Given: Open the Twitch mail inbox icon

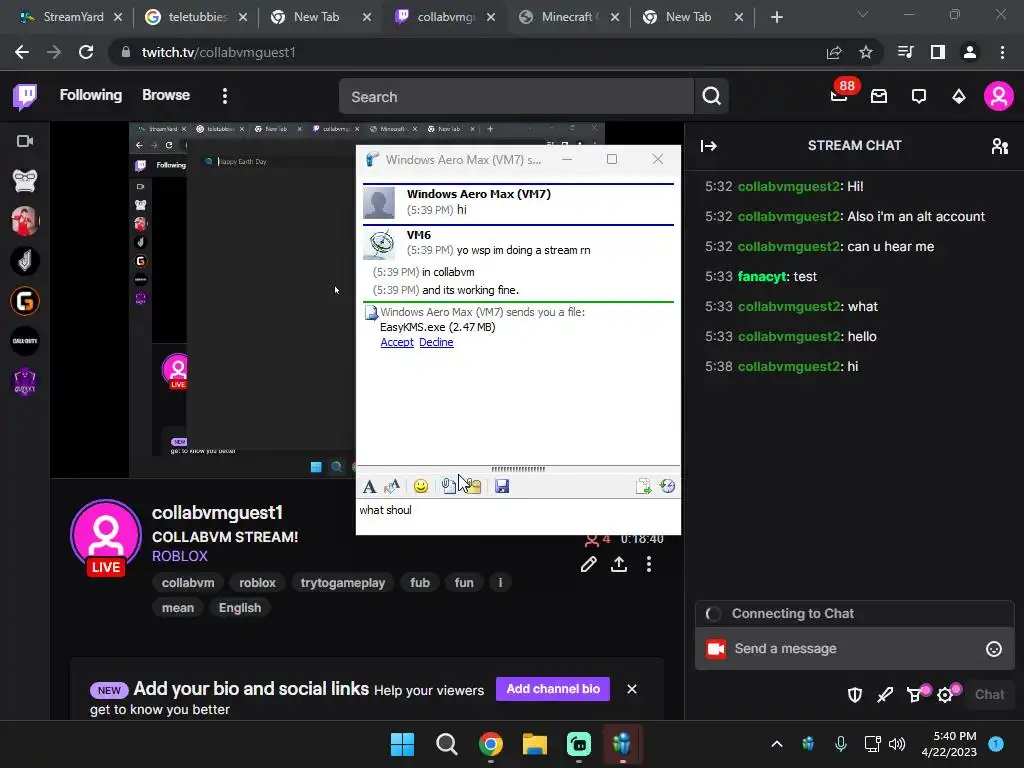Looking at the screenshot, I should [879, 97].
